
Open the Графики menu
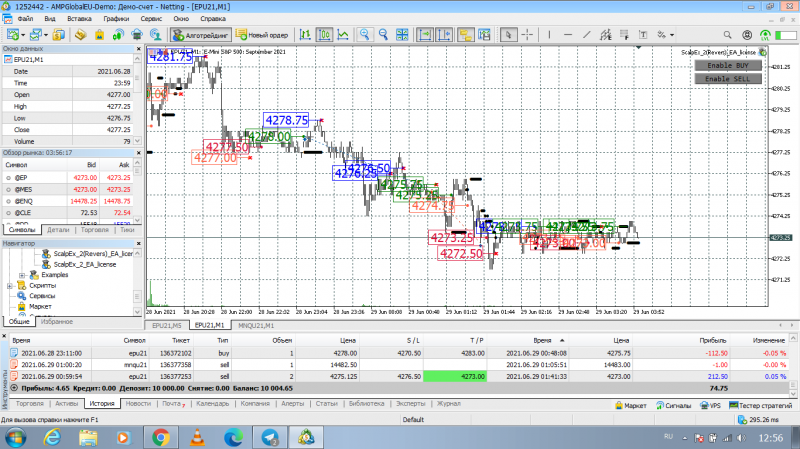tap(116, 18)
